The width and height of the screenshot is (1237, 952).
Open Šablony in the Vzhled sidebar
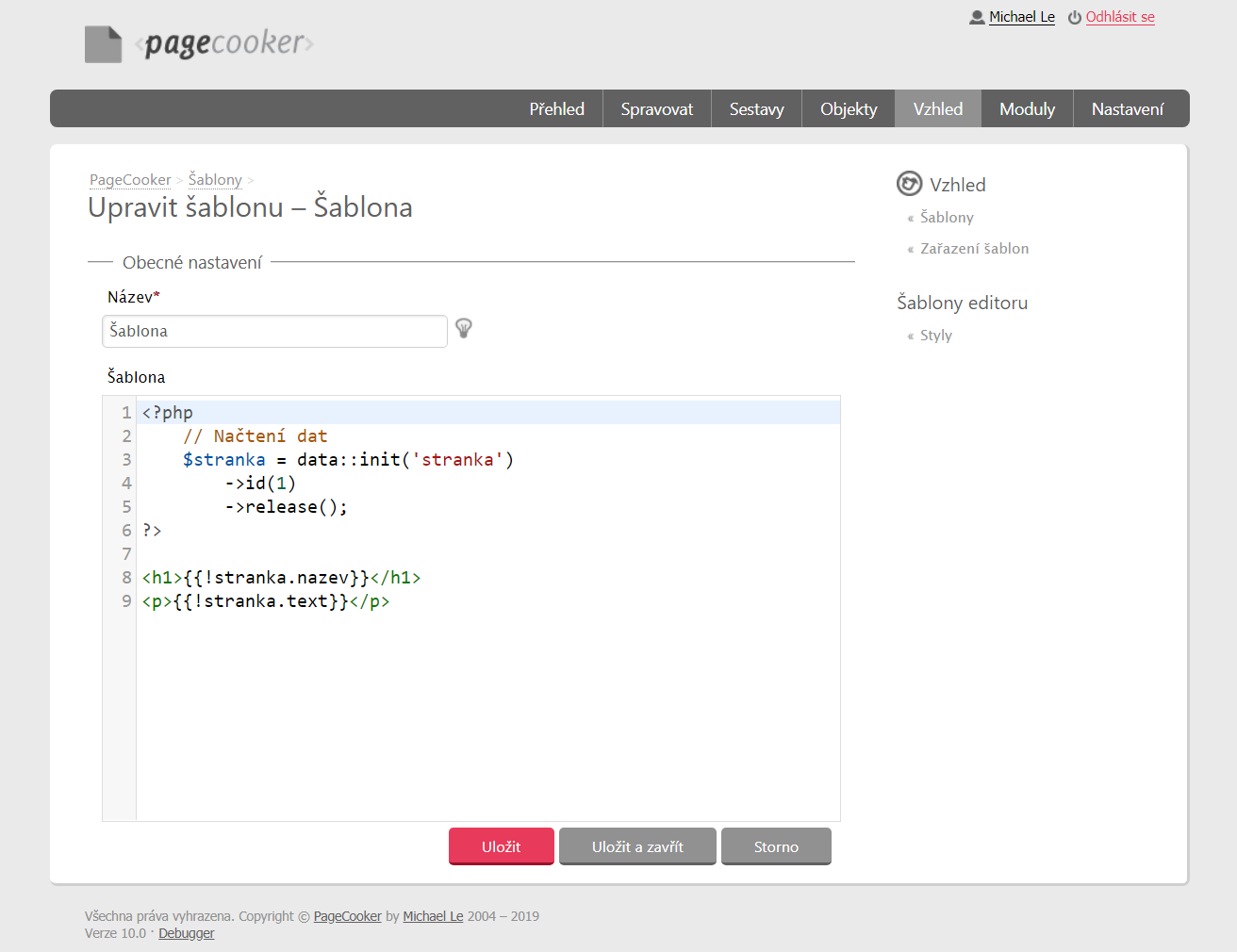(x=947, y=217)
